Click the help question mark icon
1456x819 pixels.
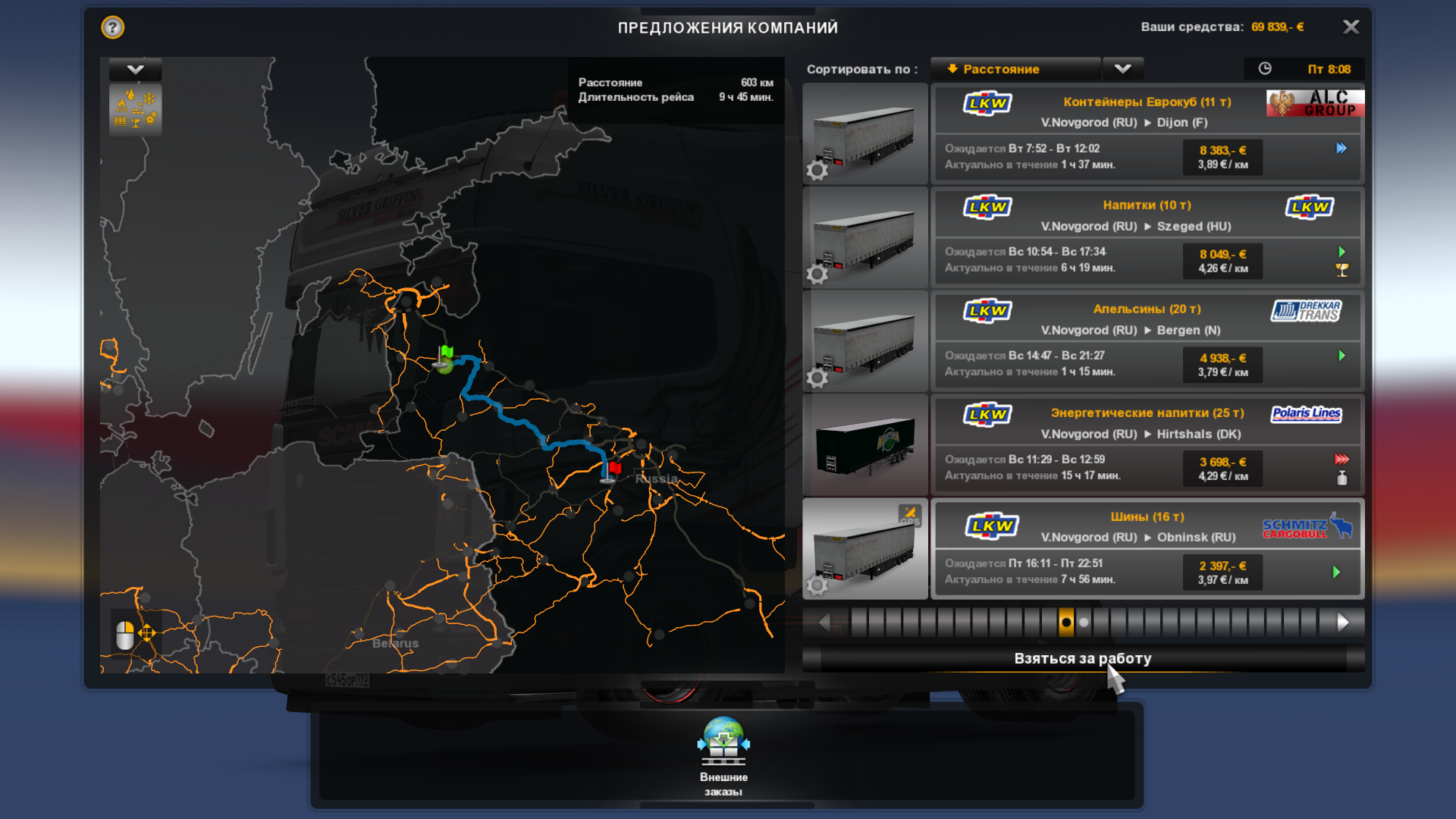[112, 28]
